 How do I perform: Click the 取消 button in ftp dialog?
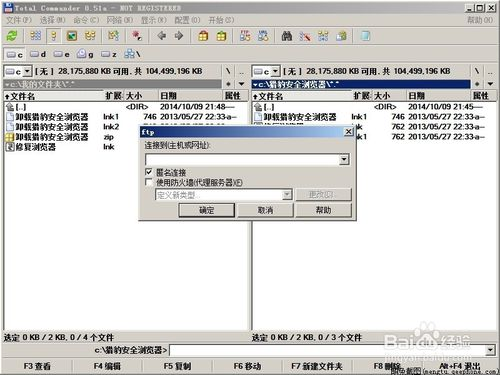pyautogui.click(x=265, y=210)
